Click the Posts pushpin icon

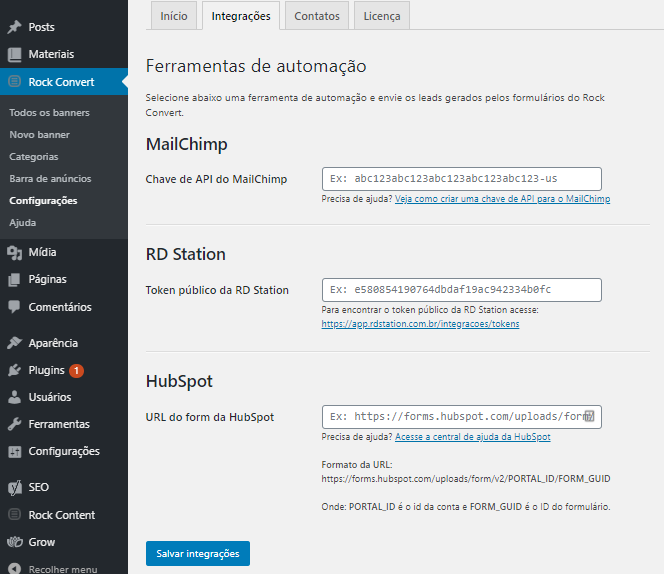[14, 27]
